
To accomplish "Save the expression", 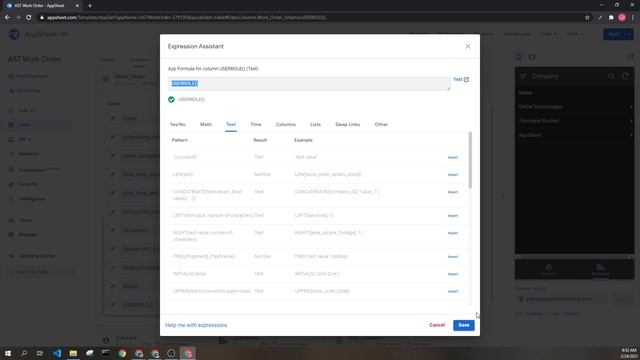I will pyautogui.click(x=464, y=325).
